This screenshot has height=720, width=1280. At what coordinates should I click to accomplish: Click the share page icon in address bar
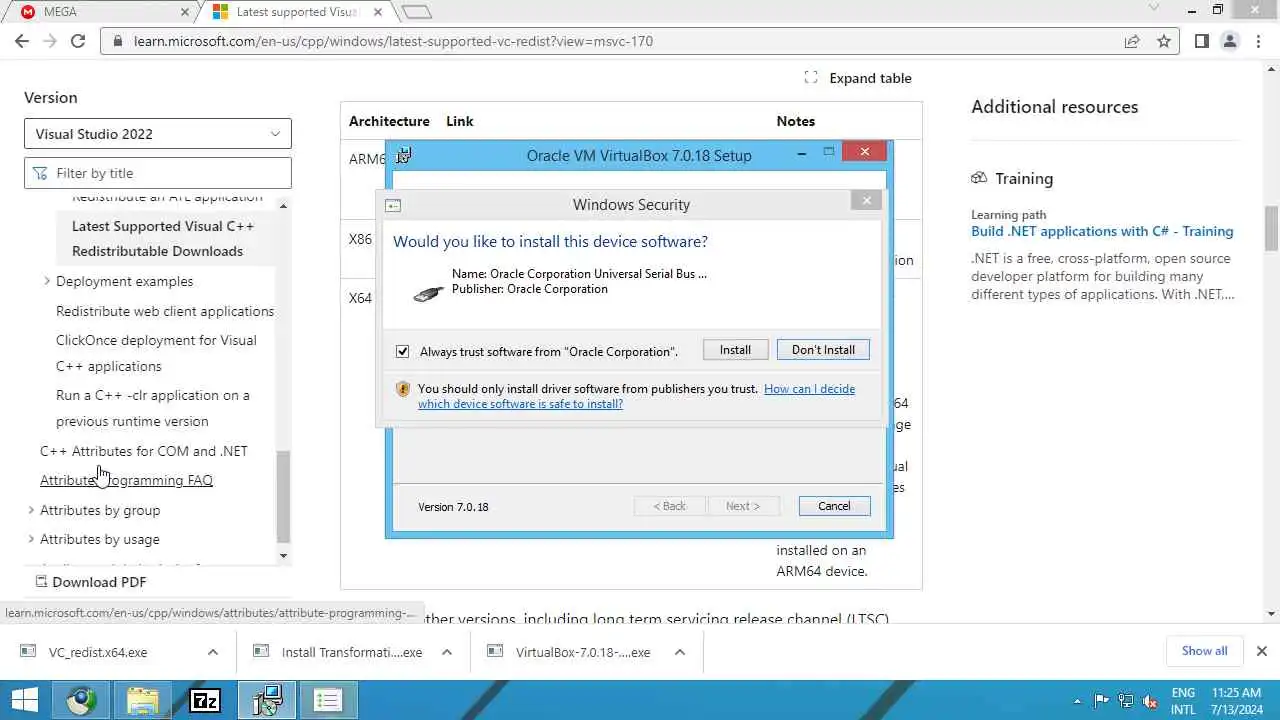coord(1132,41)
